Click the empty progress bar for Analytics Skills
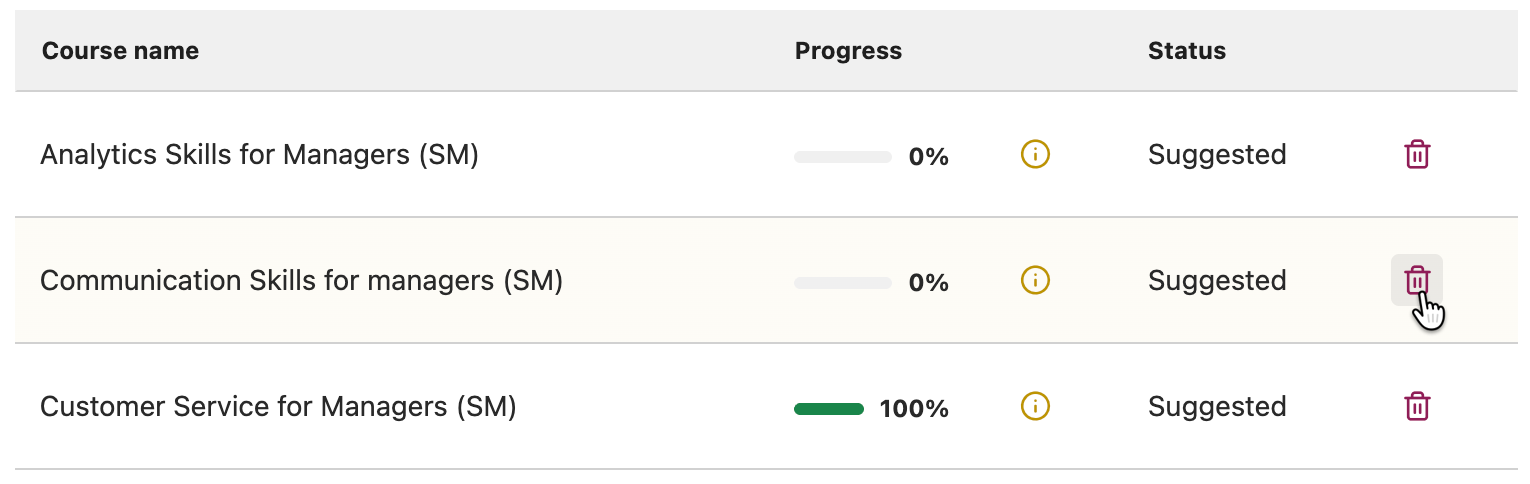Viewport: 1530px width, 484px height. tap(842, 157)
